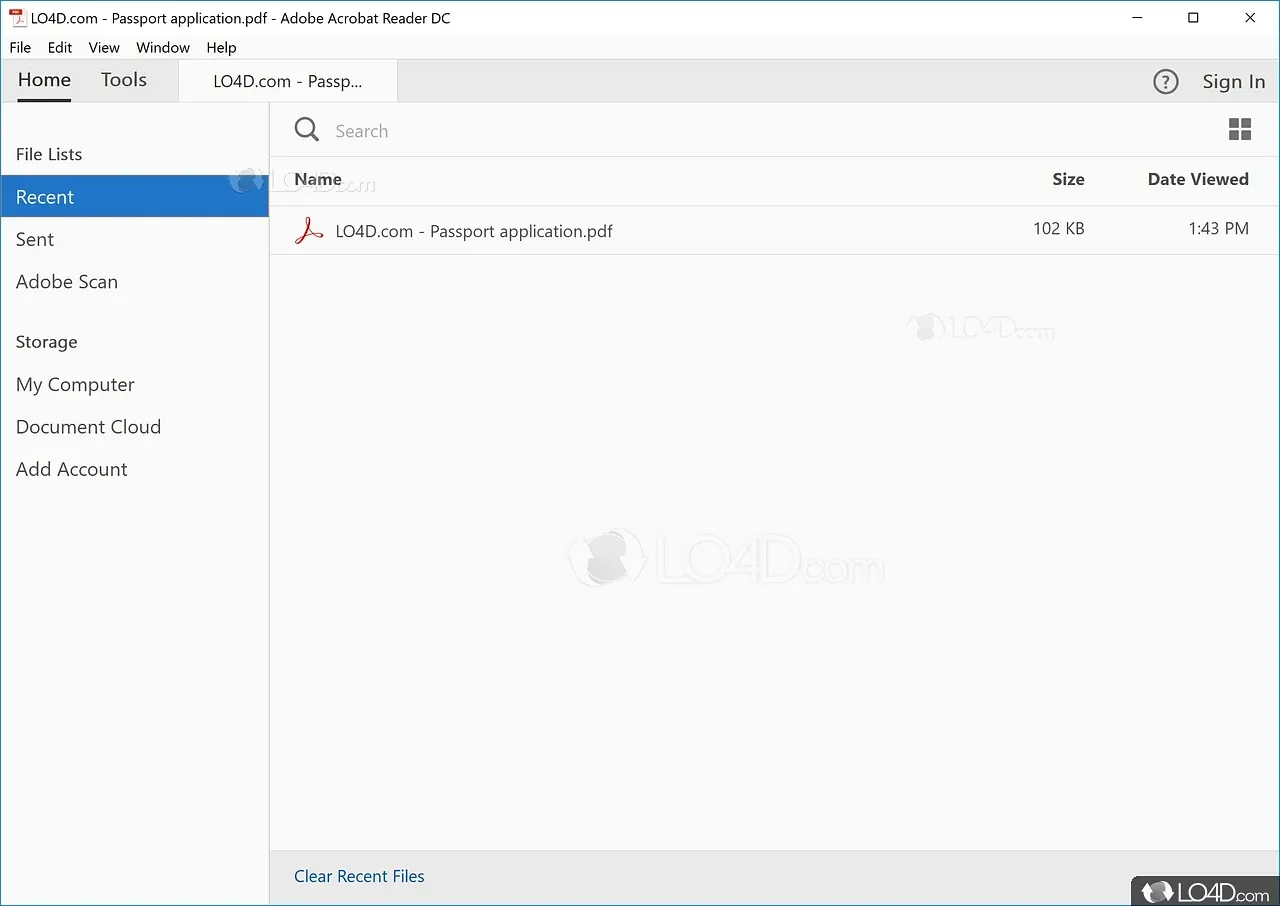The width and height of the screenshot is (1280, 906).
Task: Maximize the Acrobat Reader window
Action: click(x=1193, y=18)
